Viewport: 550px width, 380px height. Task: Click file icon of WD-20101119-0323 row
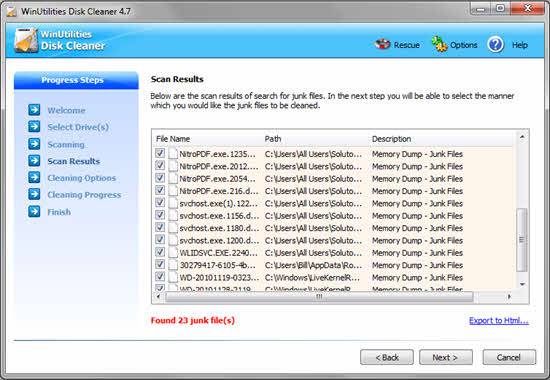pos(173,277)
